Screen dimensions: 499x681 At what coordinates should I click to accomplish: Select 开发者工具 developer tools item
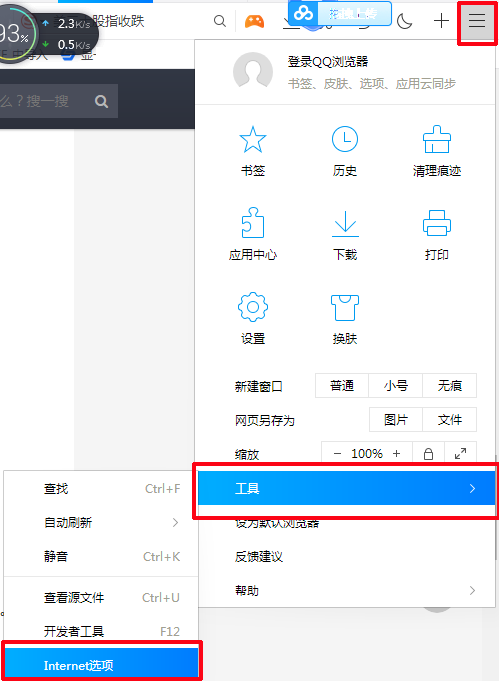point(101,631)
